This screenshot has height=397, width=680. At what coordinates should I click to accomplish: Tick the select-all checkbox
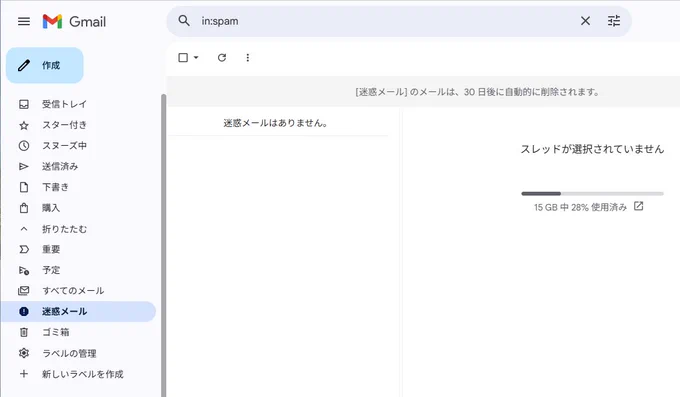tap(183, 58)
